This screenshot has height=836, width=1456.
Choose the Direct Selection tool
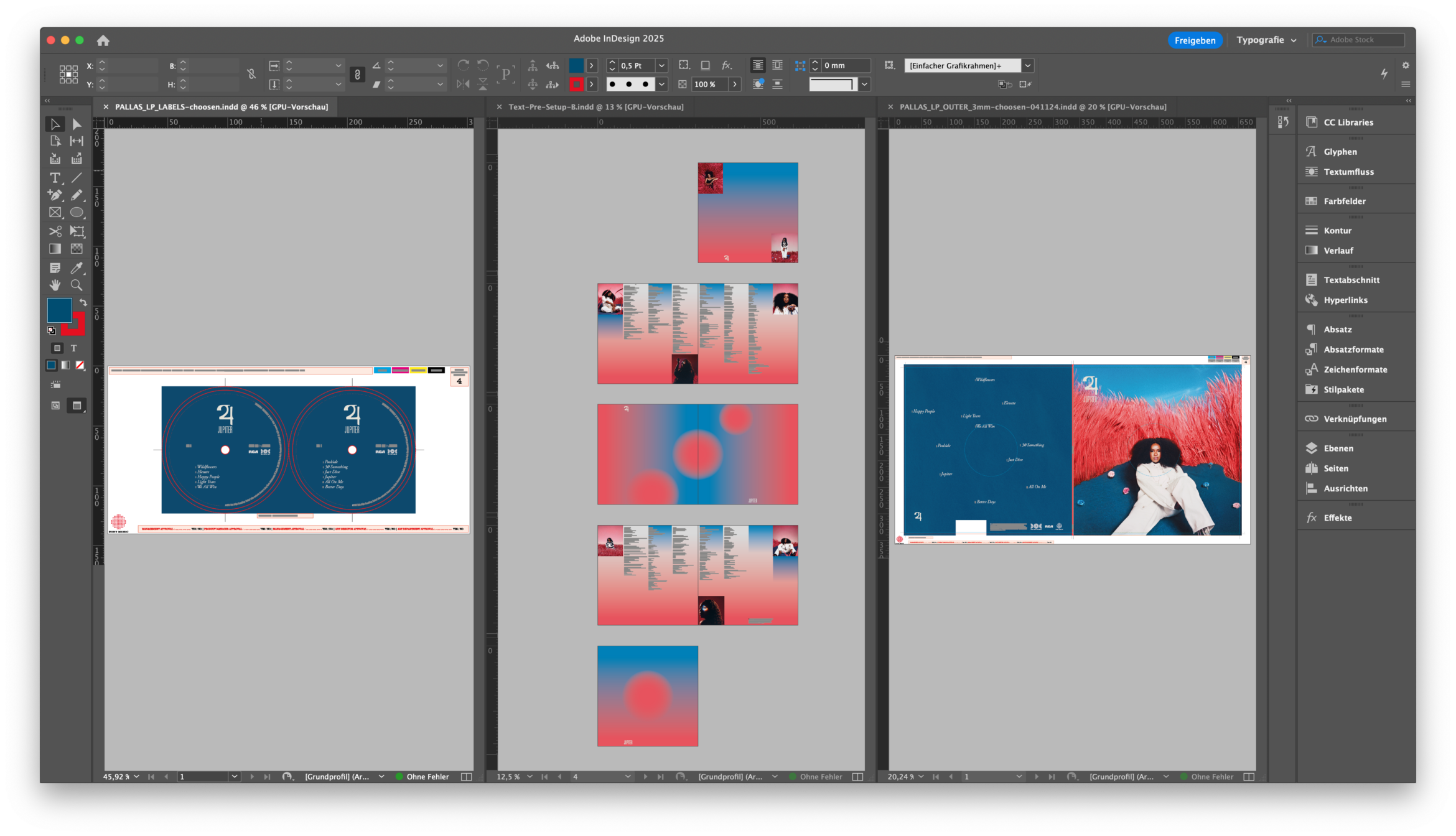(77, 124)
